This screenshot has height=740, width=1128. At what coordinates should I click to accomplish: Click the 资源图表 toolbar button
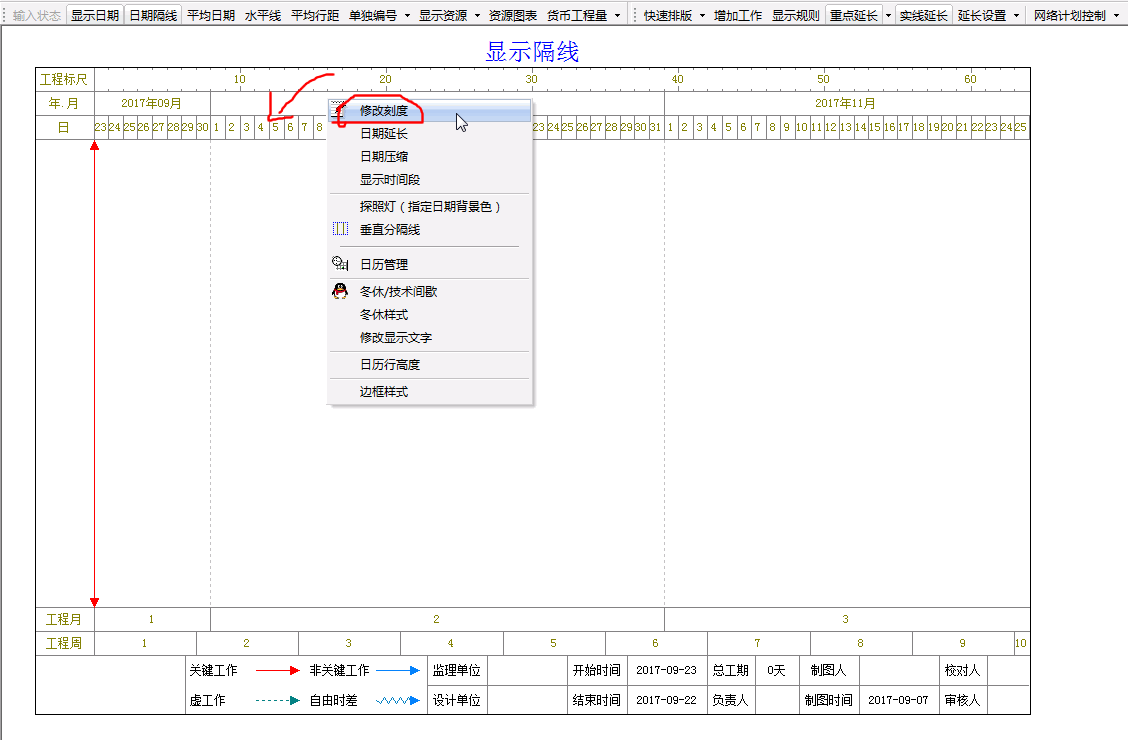513,16
